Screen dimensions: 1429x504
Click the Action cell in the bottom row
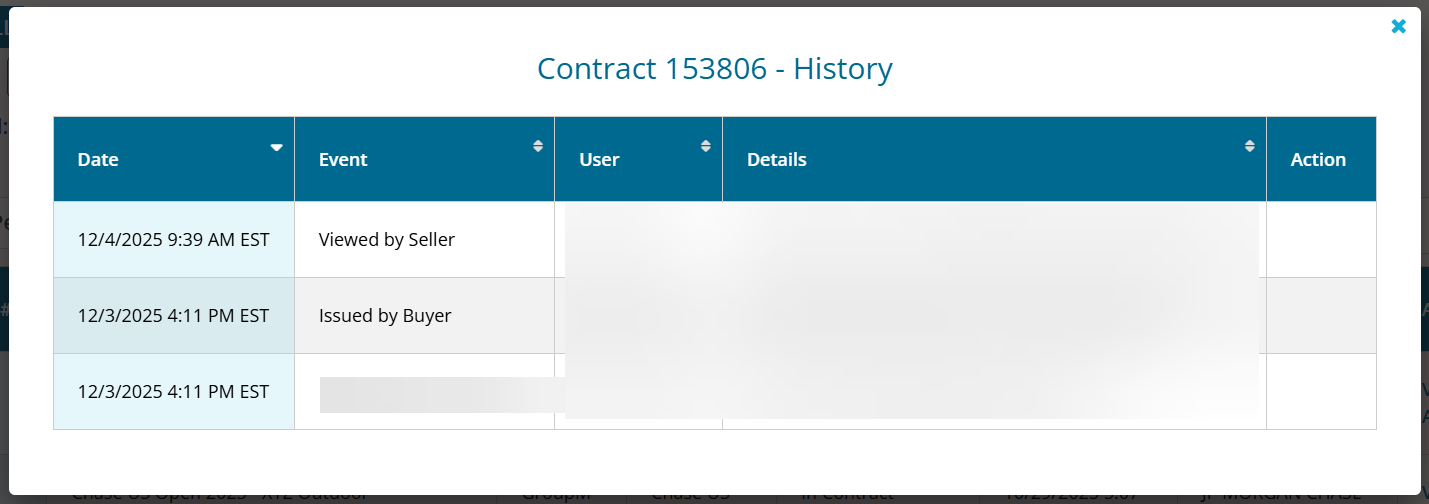click(x=1320, y=392)
